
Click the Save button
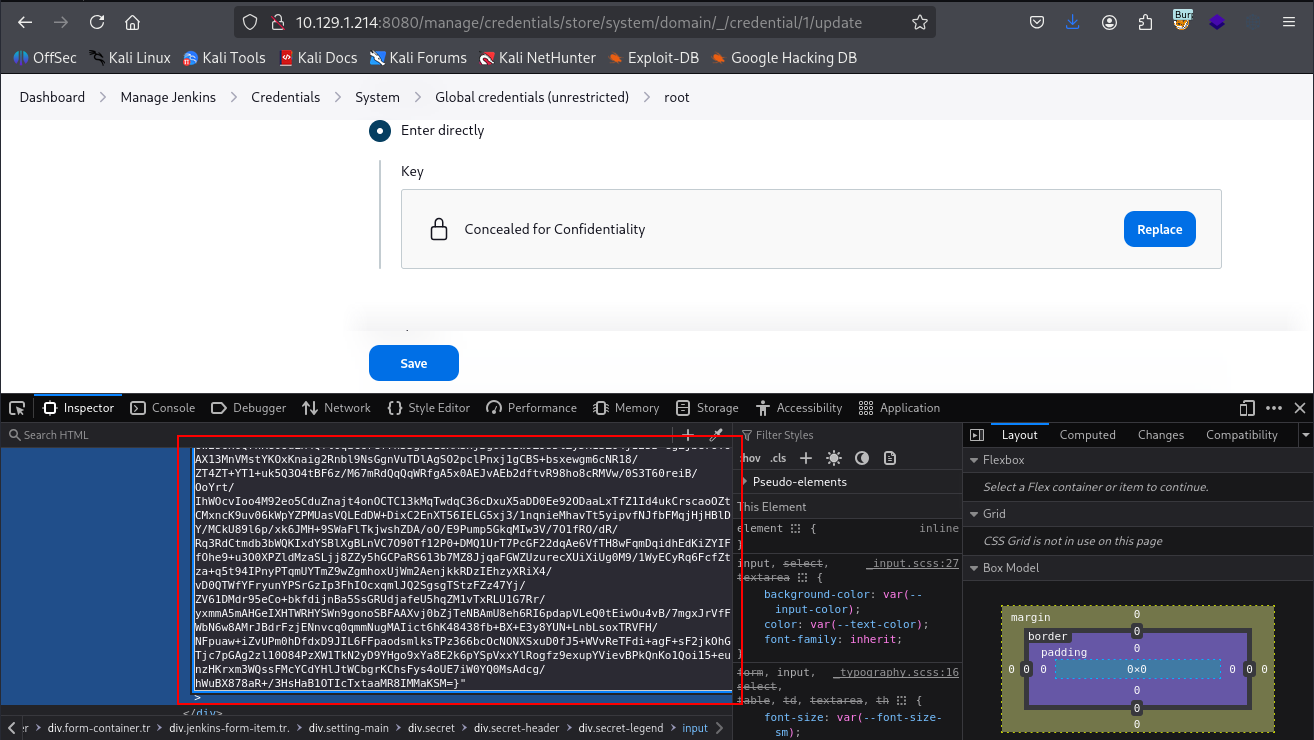tap(414, 363)
